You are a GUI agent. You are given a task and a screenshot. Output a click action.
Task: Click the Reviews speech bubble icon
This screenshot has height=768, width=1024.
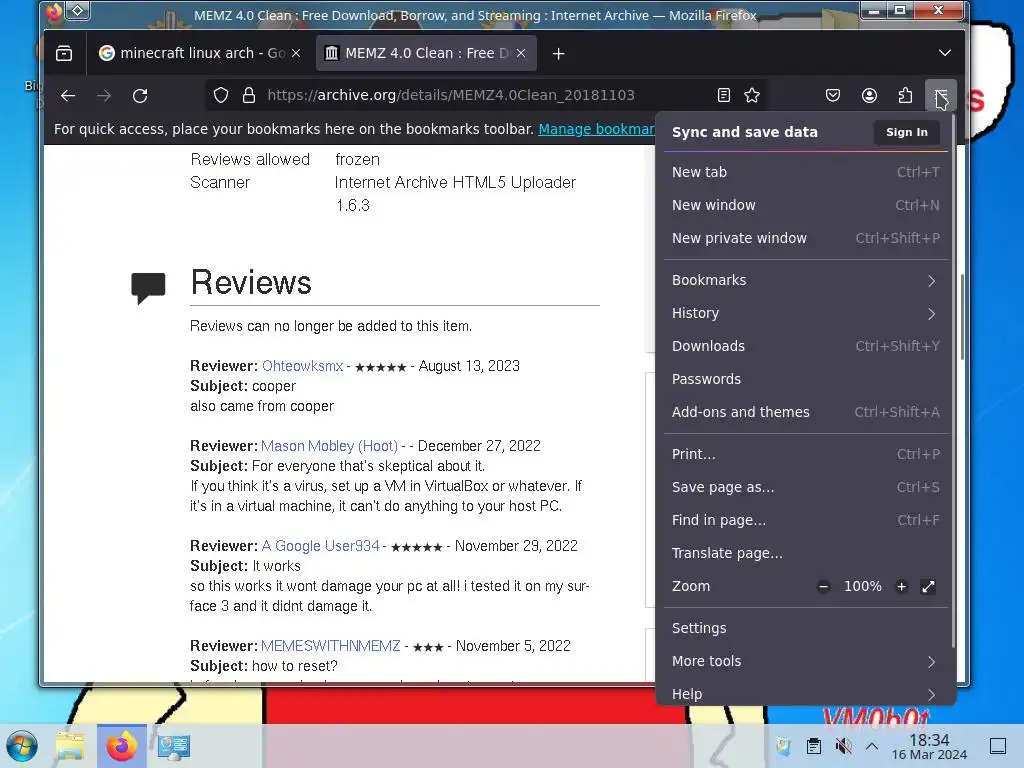pos(148,288)
